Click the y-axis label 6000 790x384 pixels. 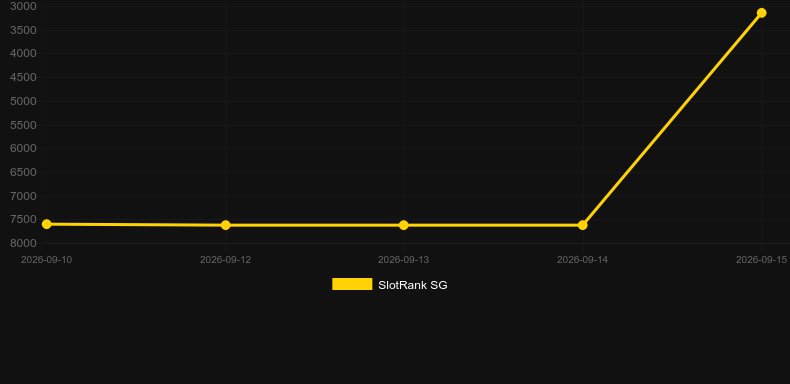coord(23,148)
